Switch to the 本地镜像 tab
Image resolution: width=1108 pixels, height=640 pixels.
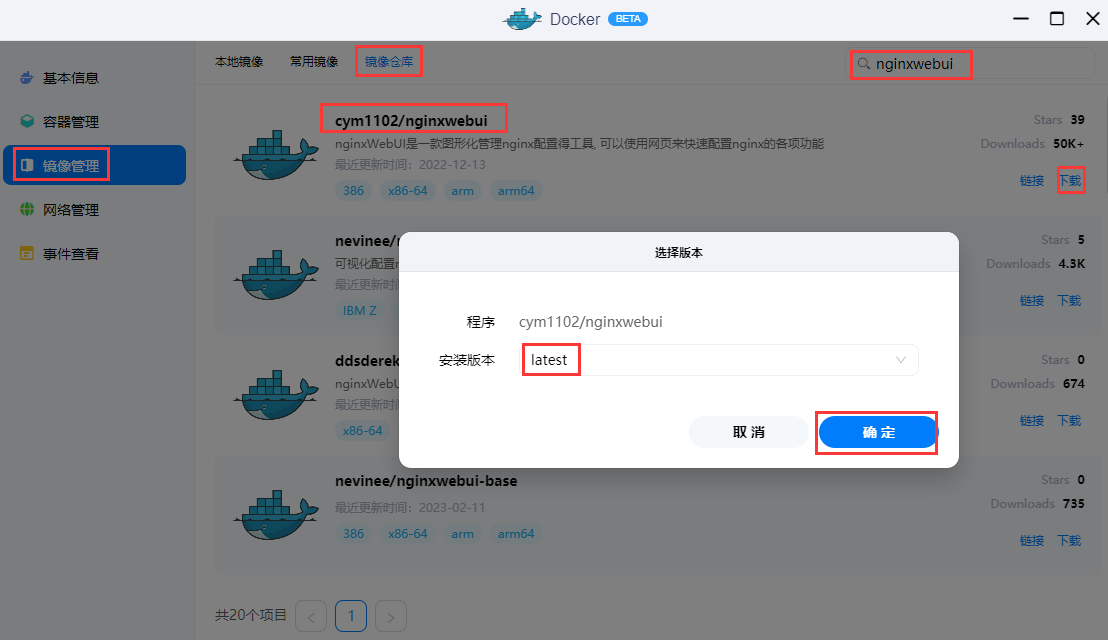239,61
